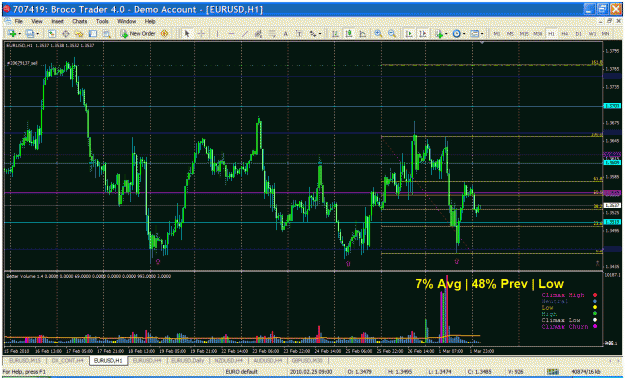Select the H4 timeframe button

pos(565,34)
